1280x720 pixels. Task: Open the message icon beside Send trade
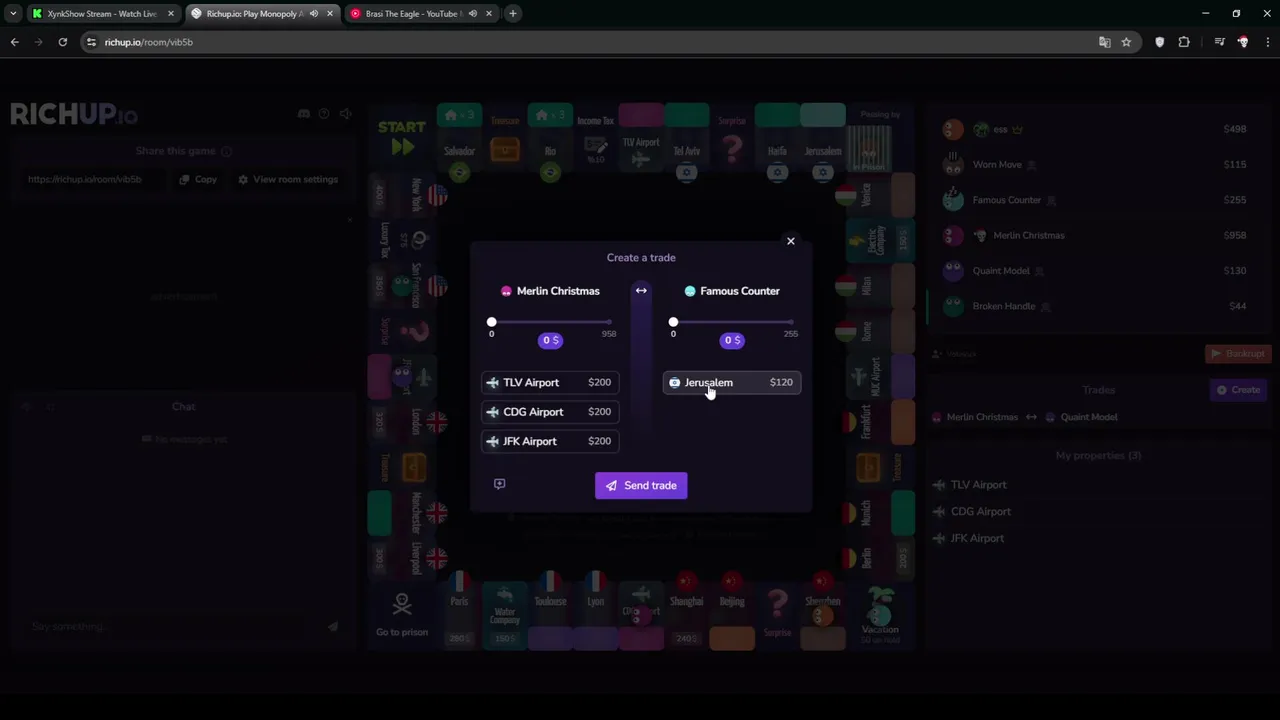click(500, 484)
